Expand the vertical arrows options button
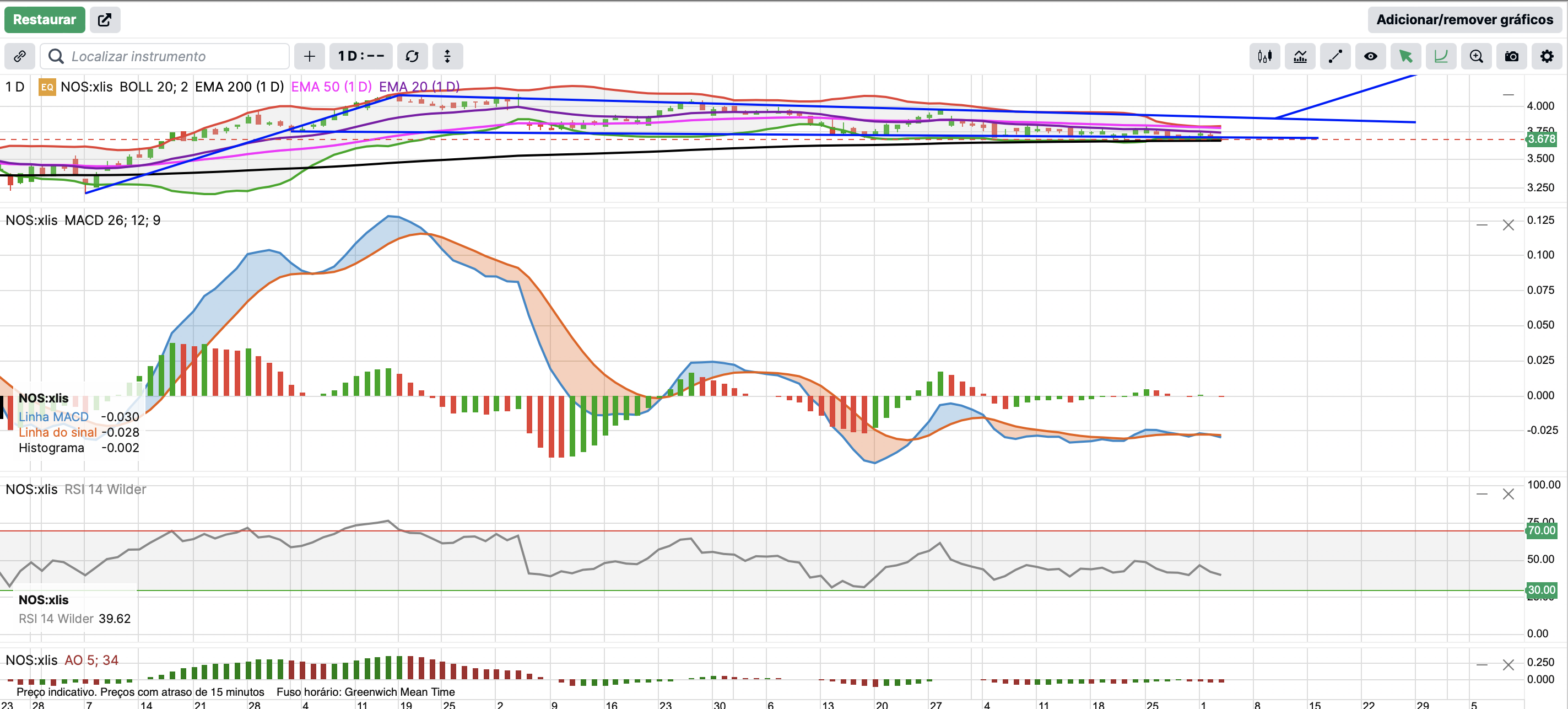Screen dimensions: 1568x709 click(x=447, y=57)
